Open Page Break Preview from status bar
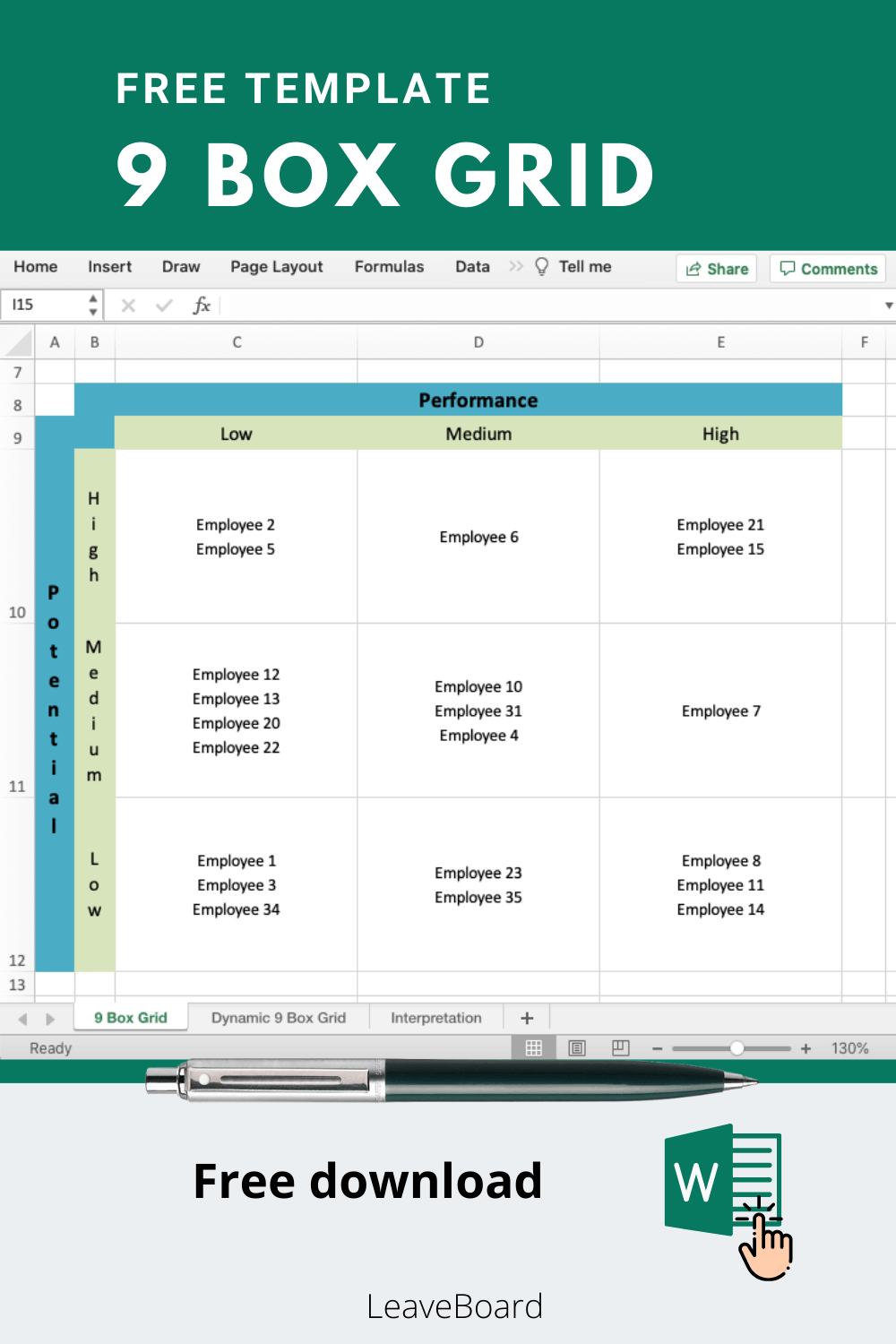This screenshot has width=896, height=1344. 620,1047
